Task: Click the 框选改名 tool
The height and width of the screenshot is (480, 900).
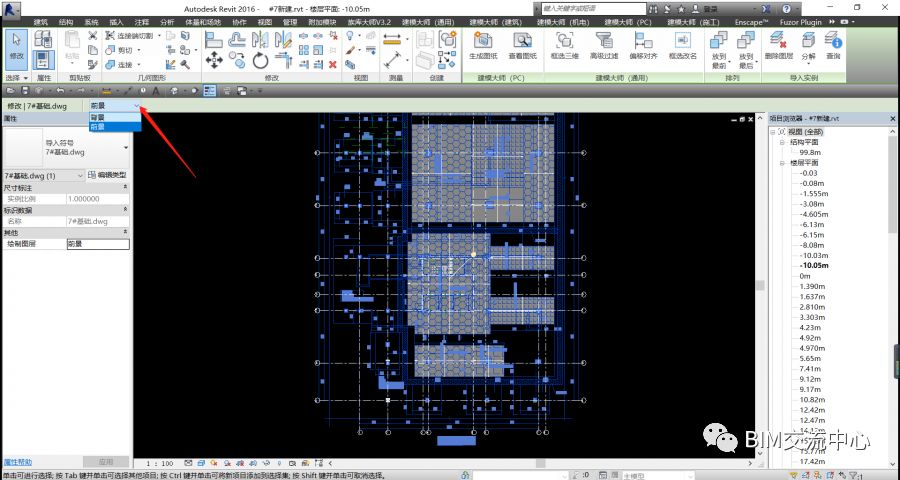Action: pyautogui.click(x=682, y=45)
